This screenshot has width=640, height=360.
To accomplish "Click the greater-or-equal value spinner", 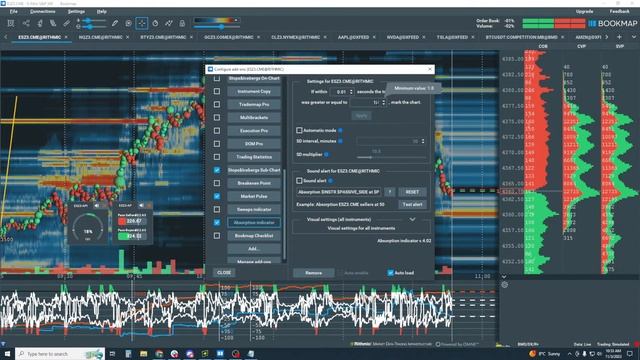I will 368,102.
